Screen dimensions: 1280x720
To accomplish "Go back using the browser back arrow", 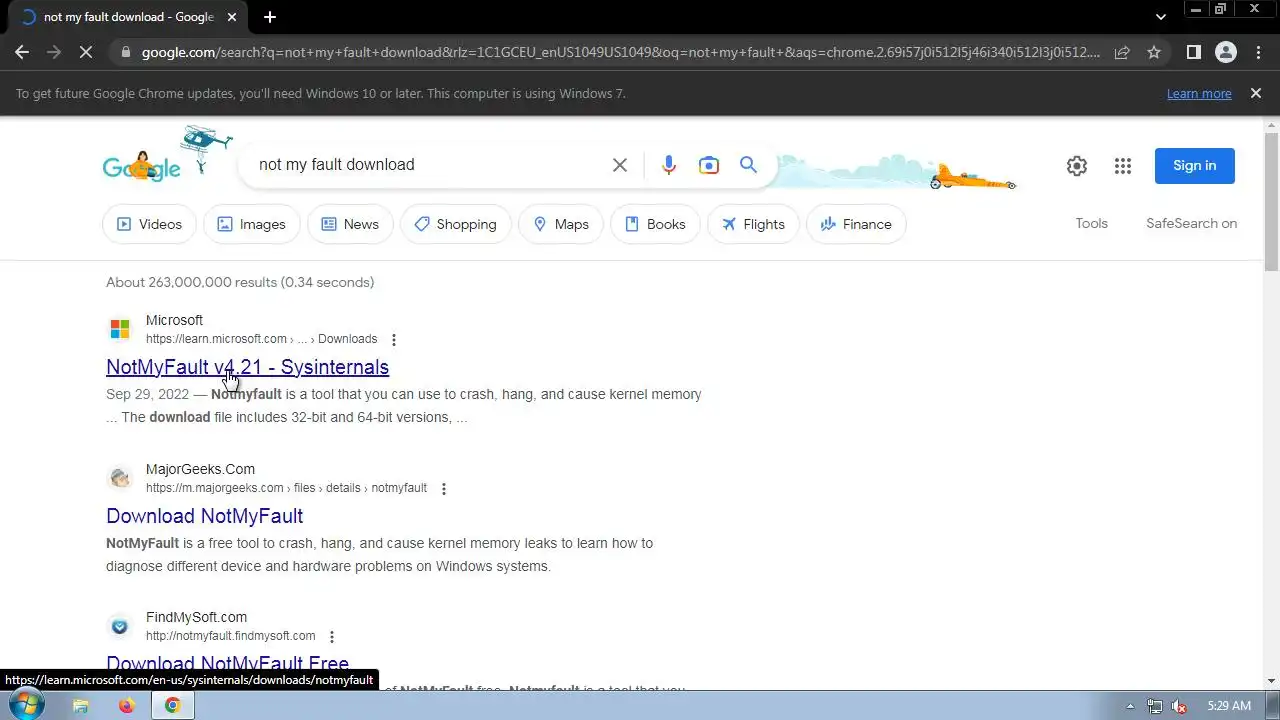I will (22, 52).
